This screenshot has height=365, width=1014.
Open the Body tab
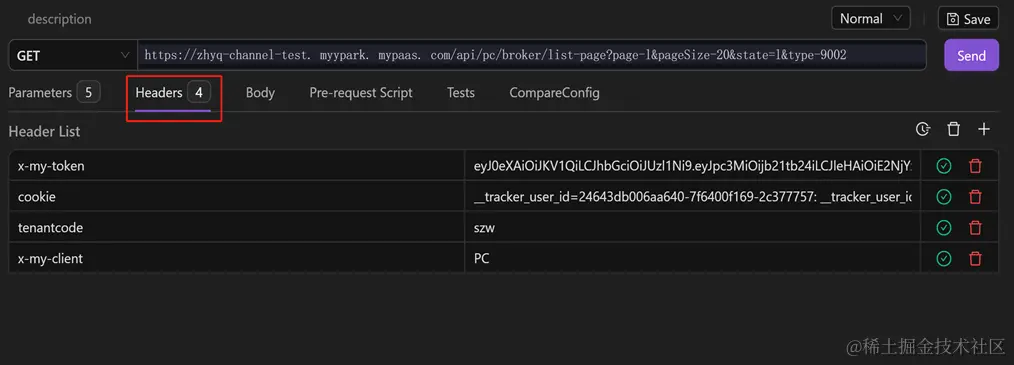click(x=260, y=93)
